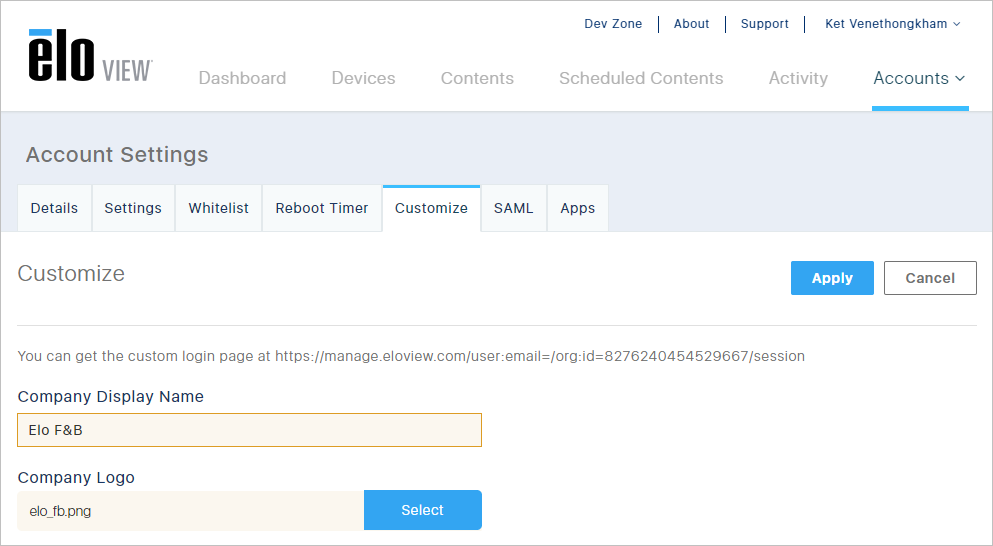Click the Apply button

coord(832,278)
